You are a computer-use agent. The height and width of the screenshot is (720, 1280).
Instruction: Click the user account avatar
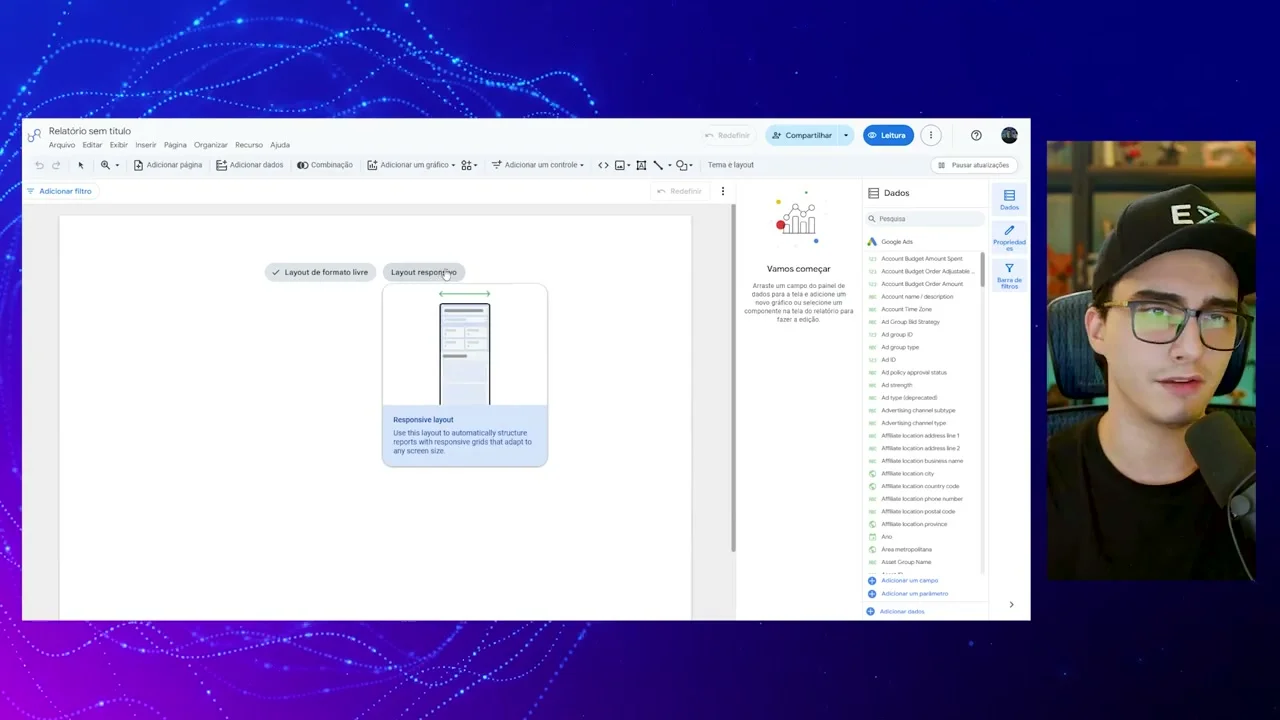[x=1009, y=135]
